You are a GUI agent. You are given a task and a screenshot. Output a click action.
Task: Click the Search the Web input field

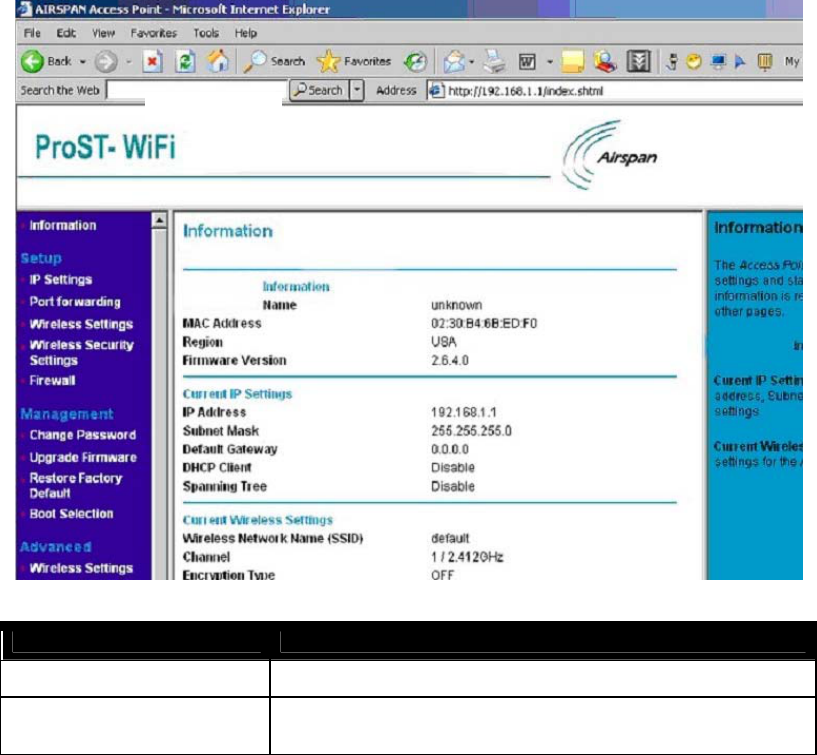click(197, 90)
